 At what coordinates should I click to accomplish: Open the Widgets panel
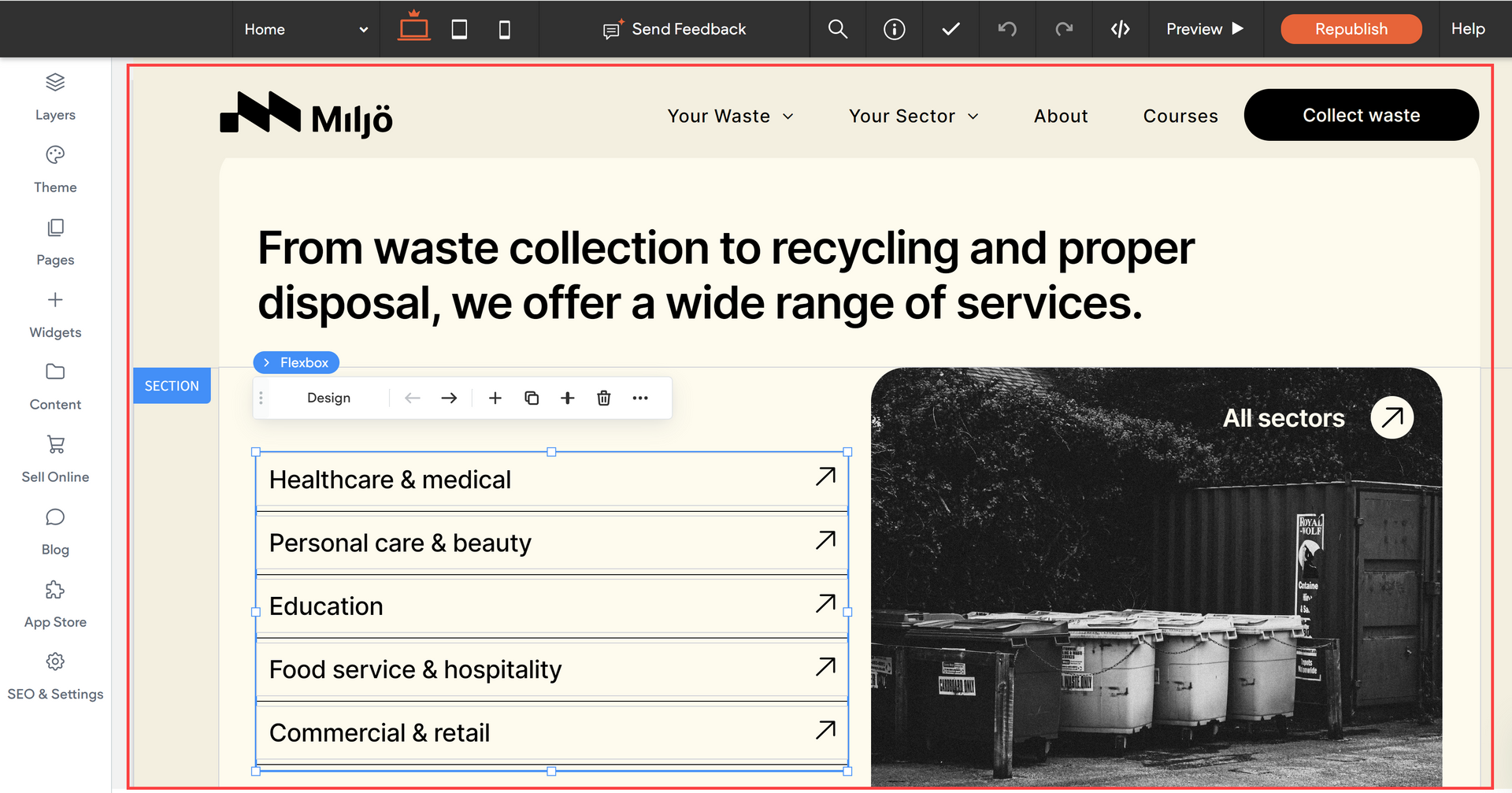(55, 313)
